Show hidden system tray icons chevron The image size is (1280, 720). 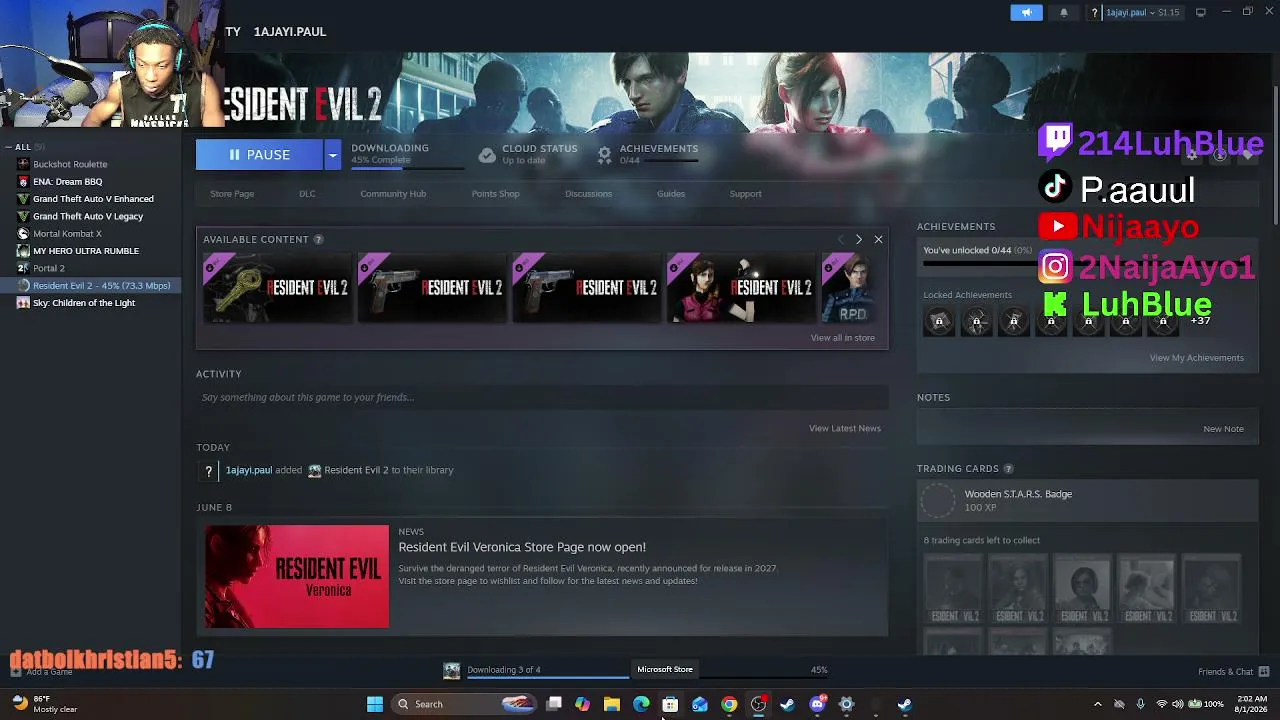[1097, 704]
